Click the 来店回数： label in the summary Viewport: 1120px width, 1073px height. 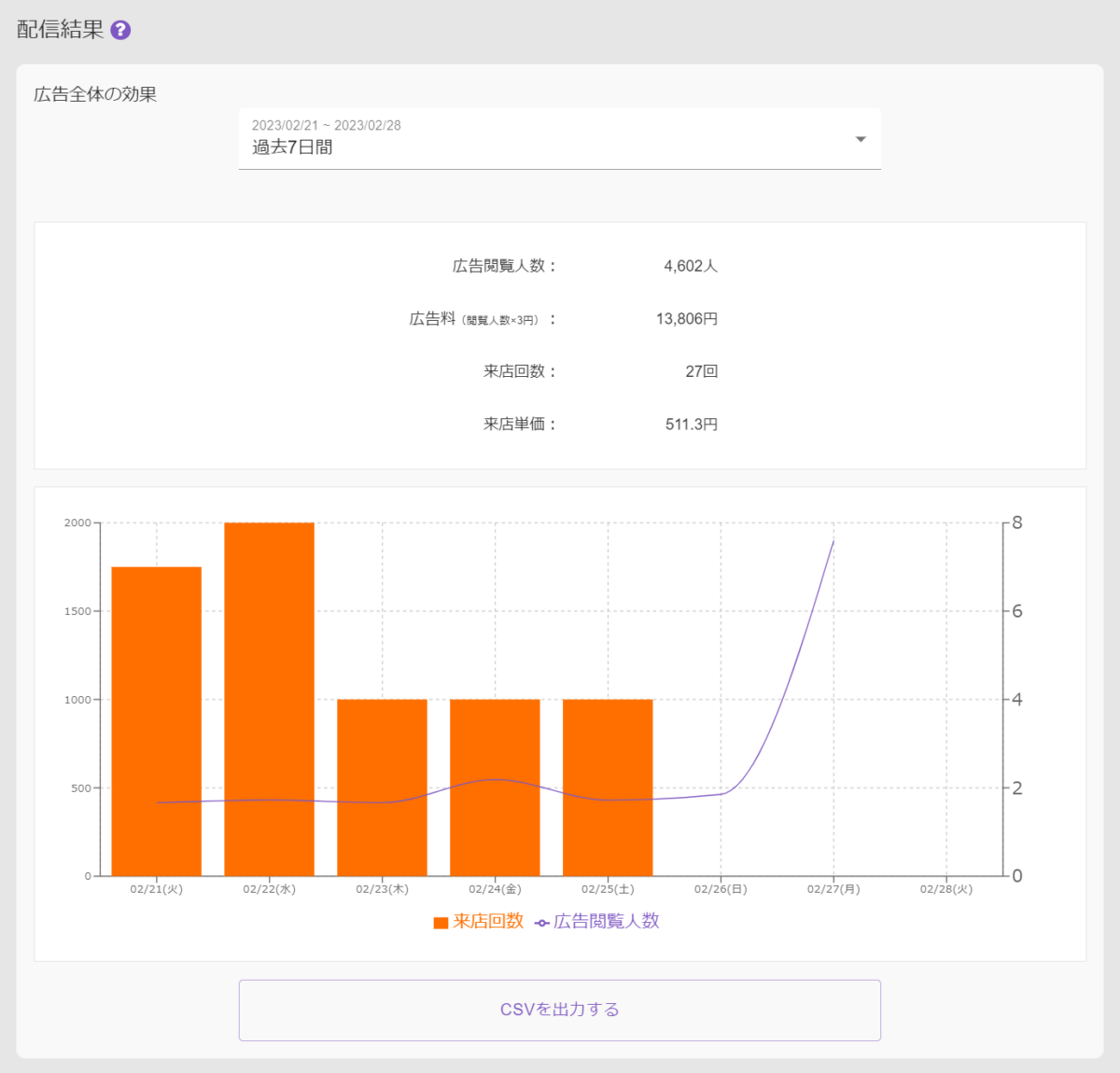(x=521, y=371)
